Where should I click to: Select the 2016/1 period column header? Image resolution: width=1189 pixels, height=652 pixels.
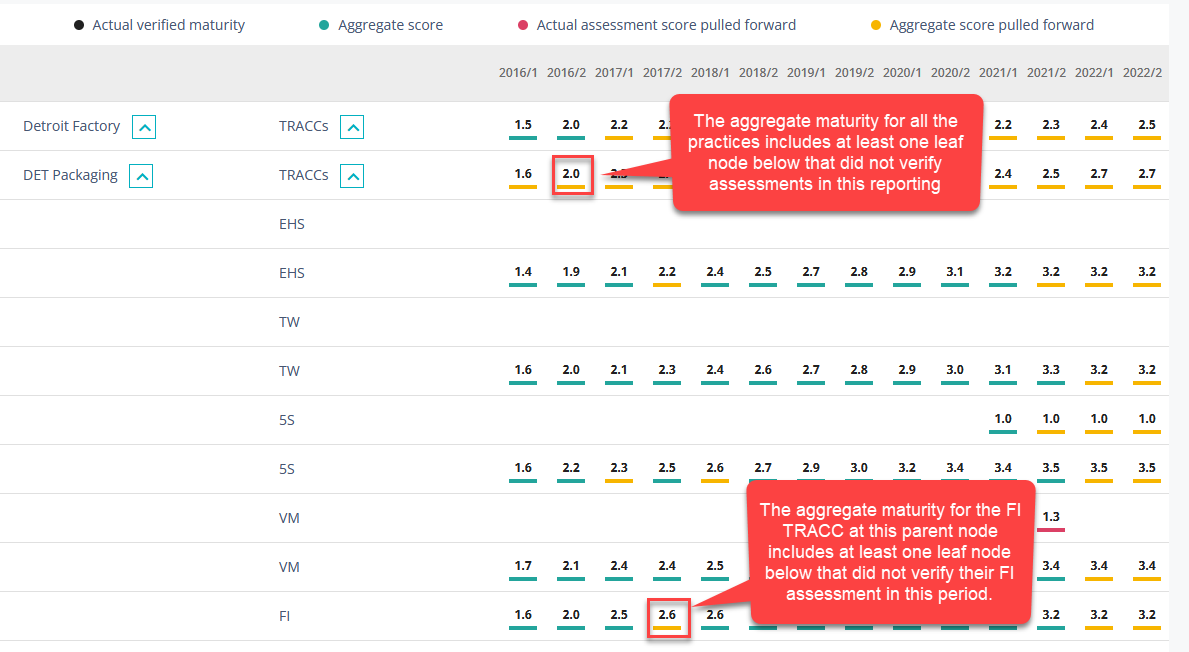(518, 73)
